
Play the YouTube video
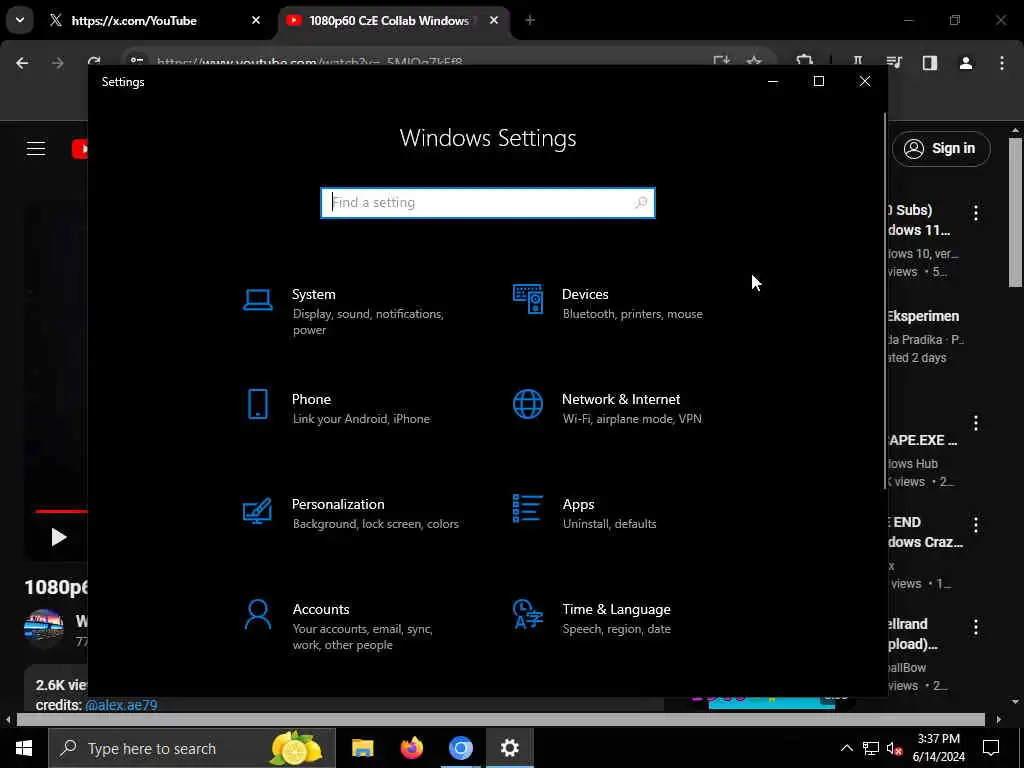(59, 537)
